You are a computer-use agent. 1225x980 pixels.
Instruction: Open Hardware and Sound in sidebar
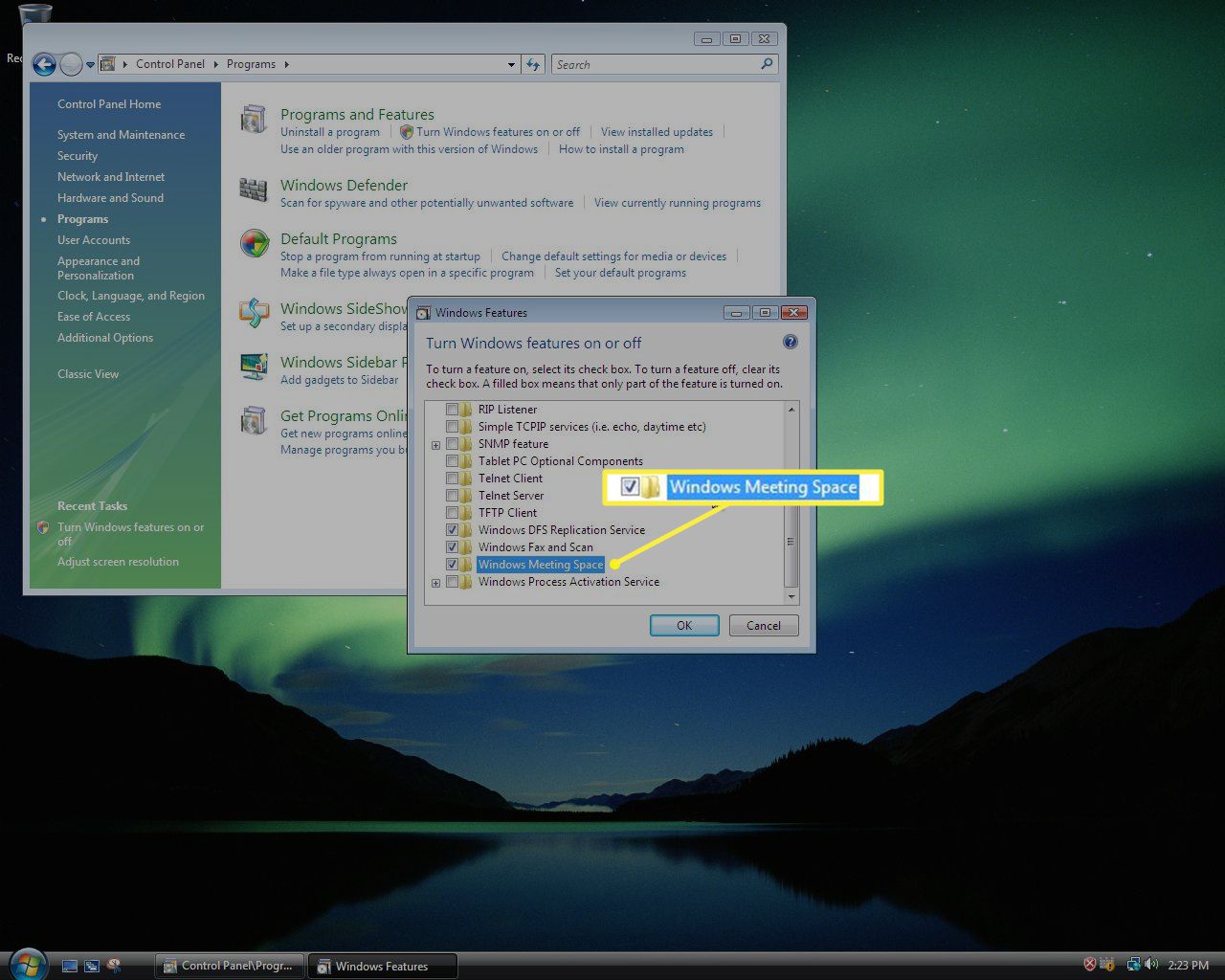(x=110, y=198)
